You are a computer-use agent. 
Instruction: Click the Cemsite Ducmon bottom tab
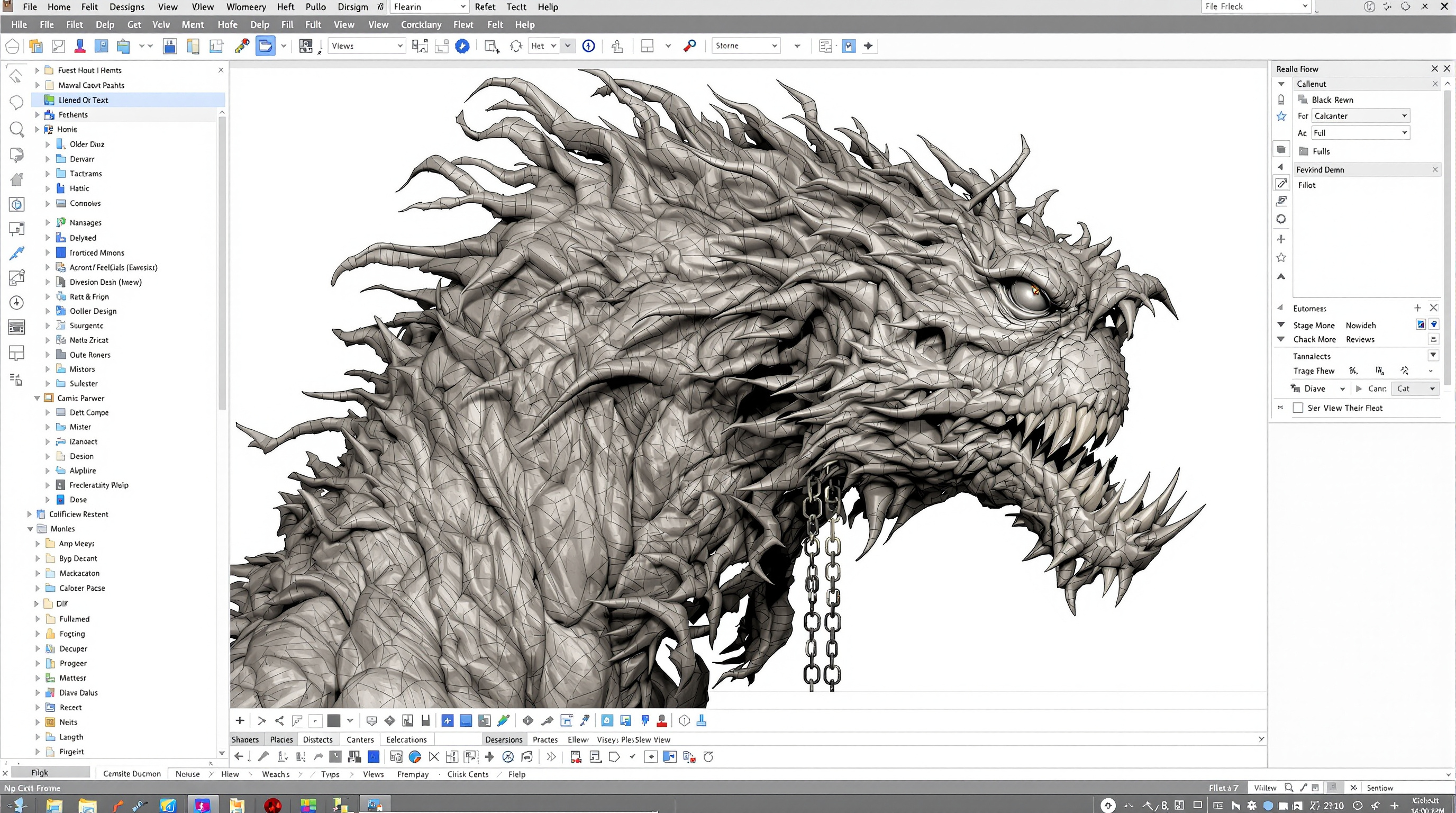(x=132, y=773)
